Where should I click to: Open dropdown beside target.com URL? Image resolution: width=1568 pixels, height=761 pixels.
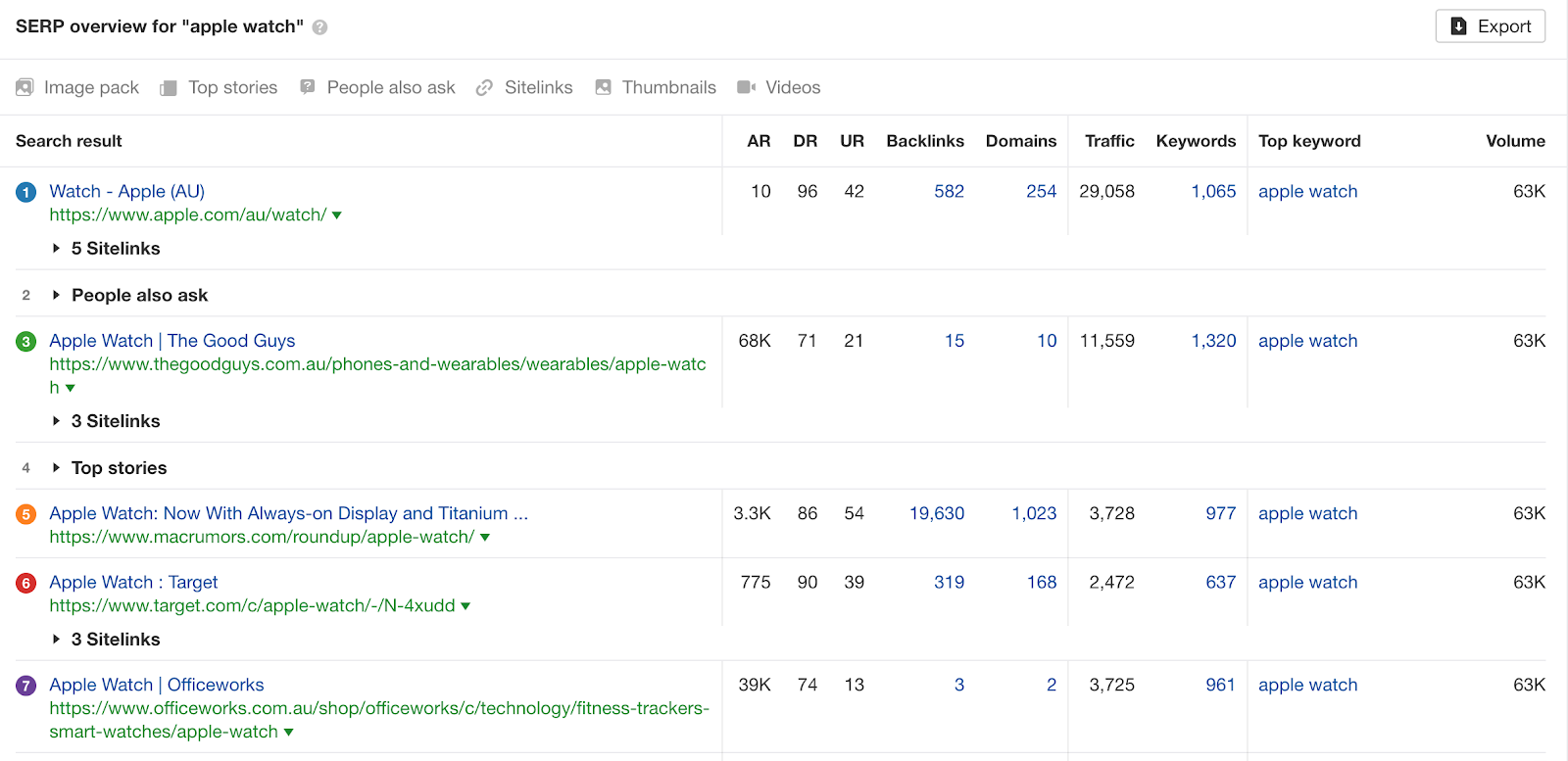pyautogui.click(x=465, y=606)
